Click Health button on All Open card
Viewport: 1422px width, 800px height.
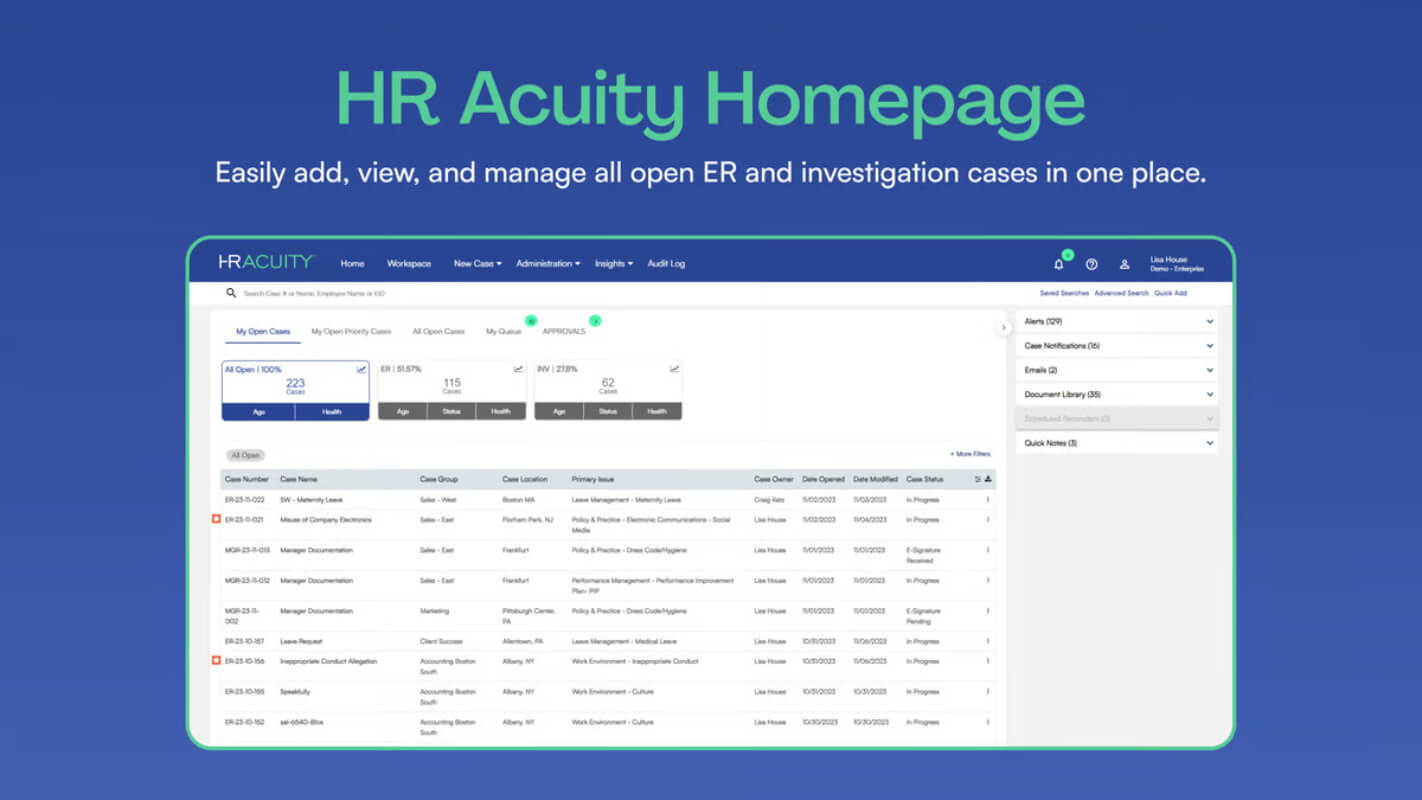332,411
